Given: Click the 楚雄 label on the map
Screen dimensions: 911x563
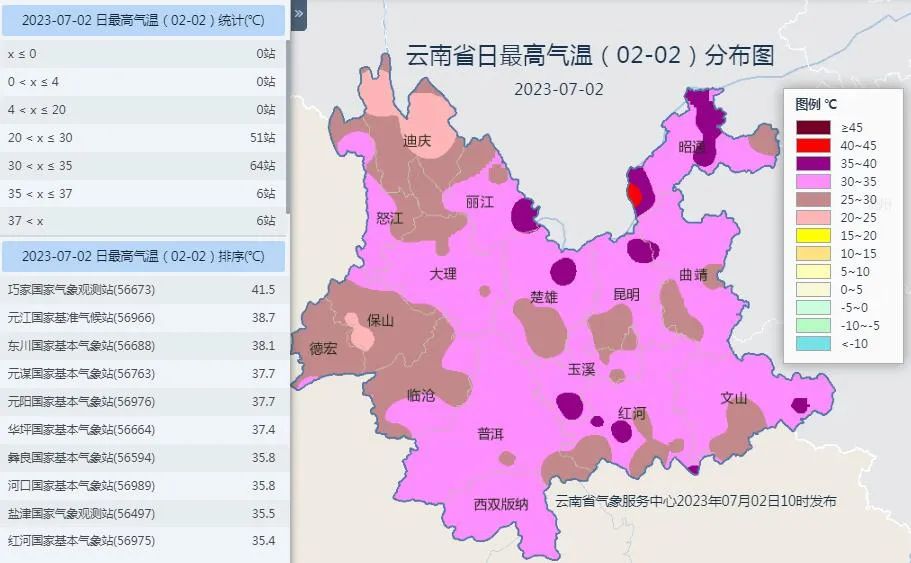Looking at the screenshot, I should (544, 297).
